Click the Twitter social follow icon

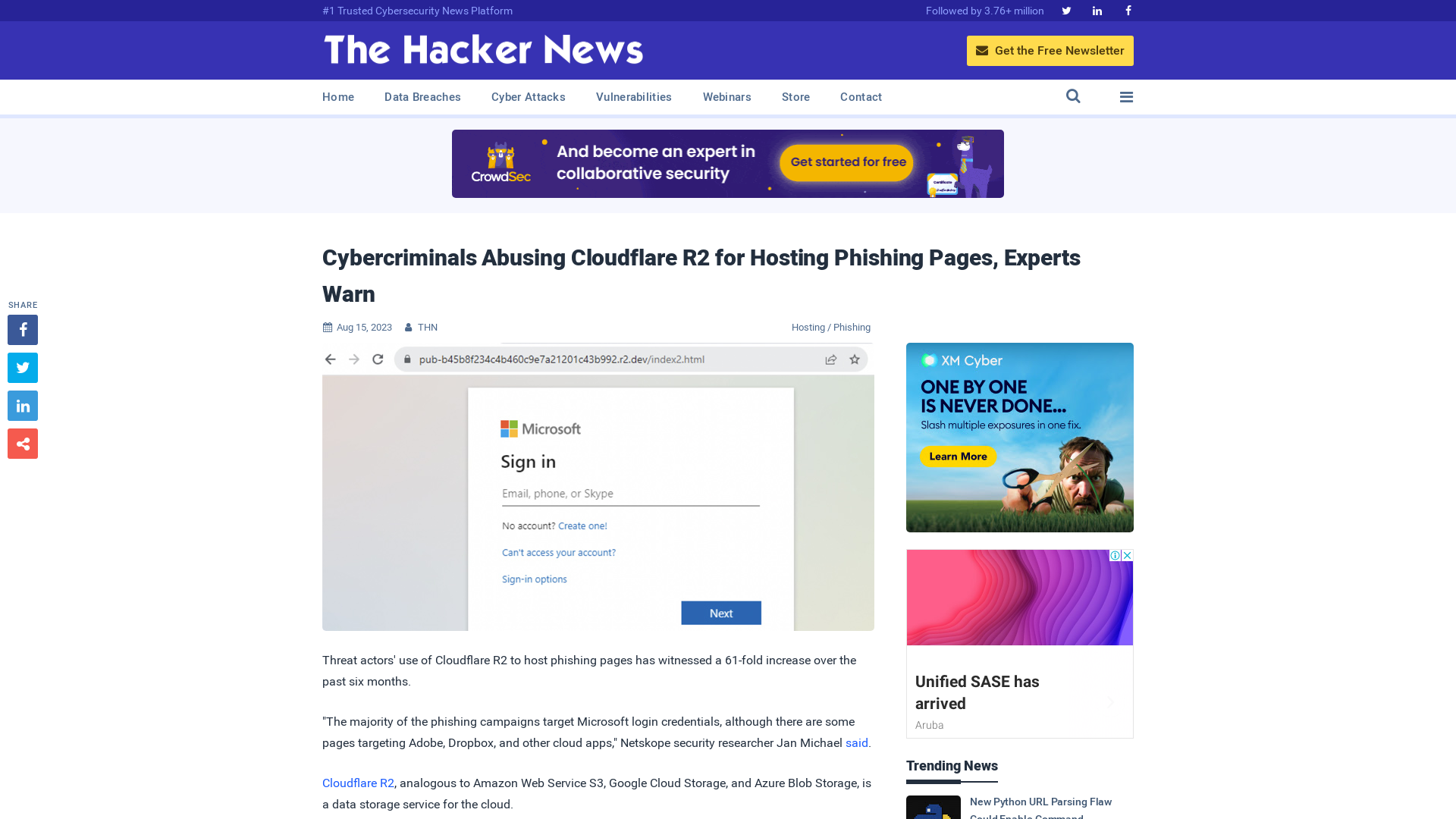[x=1066, y=10]
